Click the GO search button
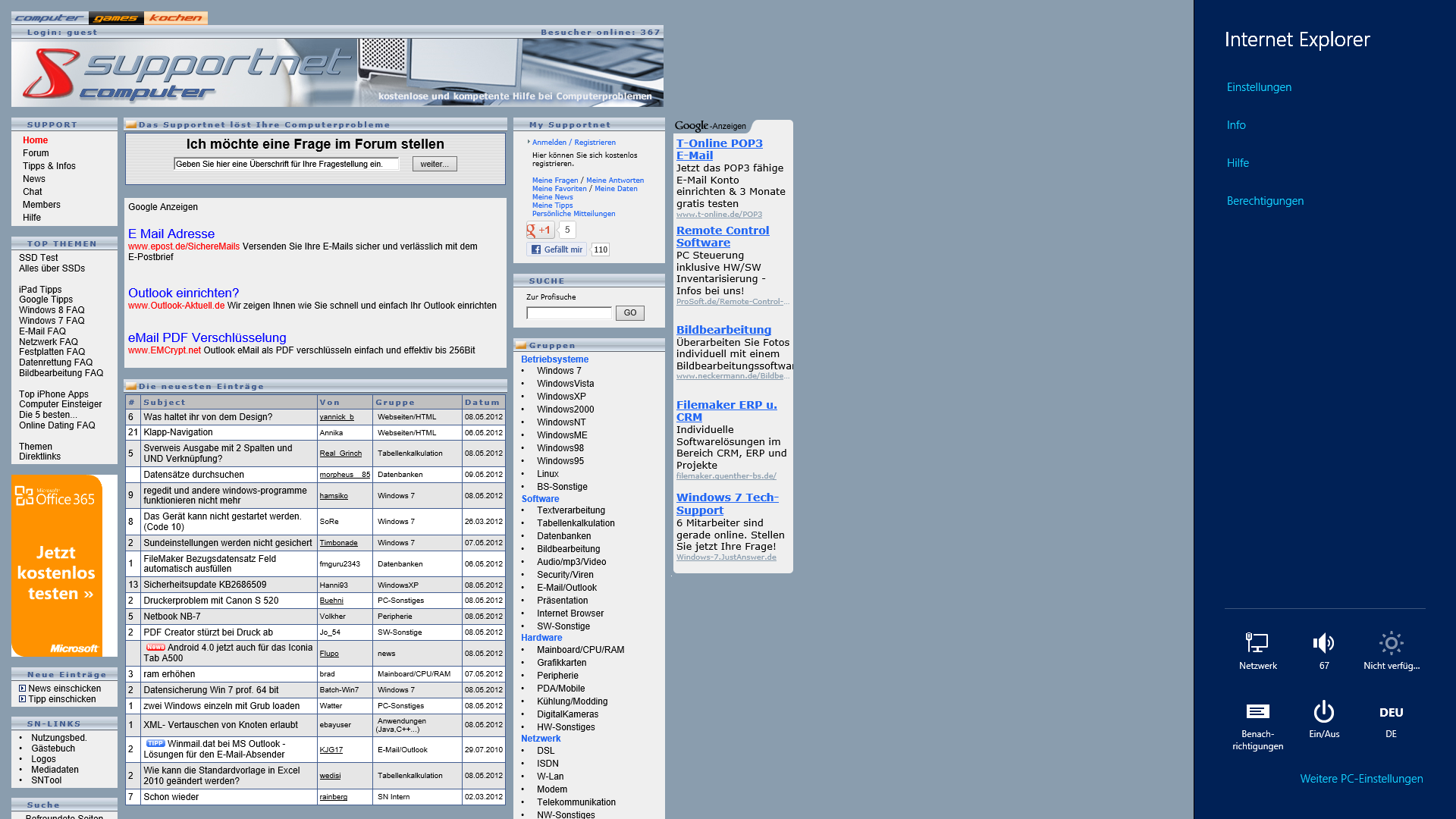1456x819 pixels. point(629,312)
